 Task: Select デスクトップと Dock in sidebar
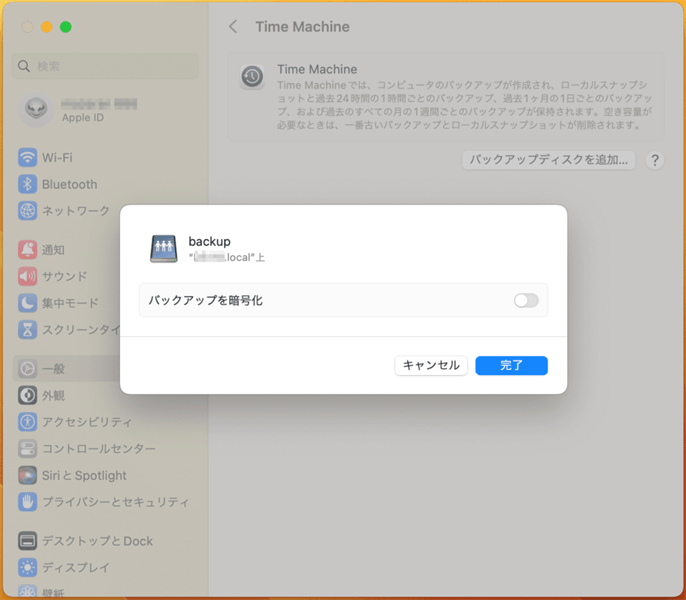click(97, 541)
